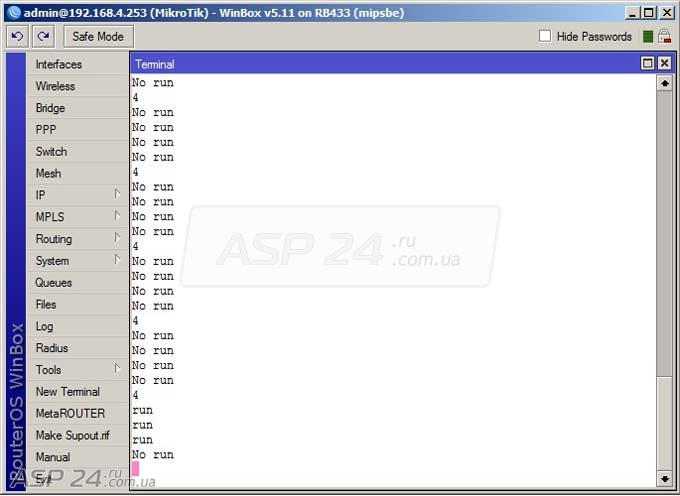Open the Switch menu item

click(x=78, y=151)
